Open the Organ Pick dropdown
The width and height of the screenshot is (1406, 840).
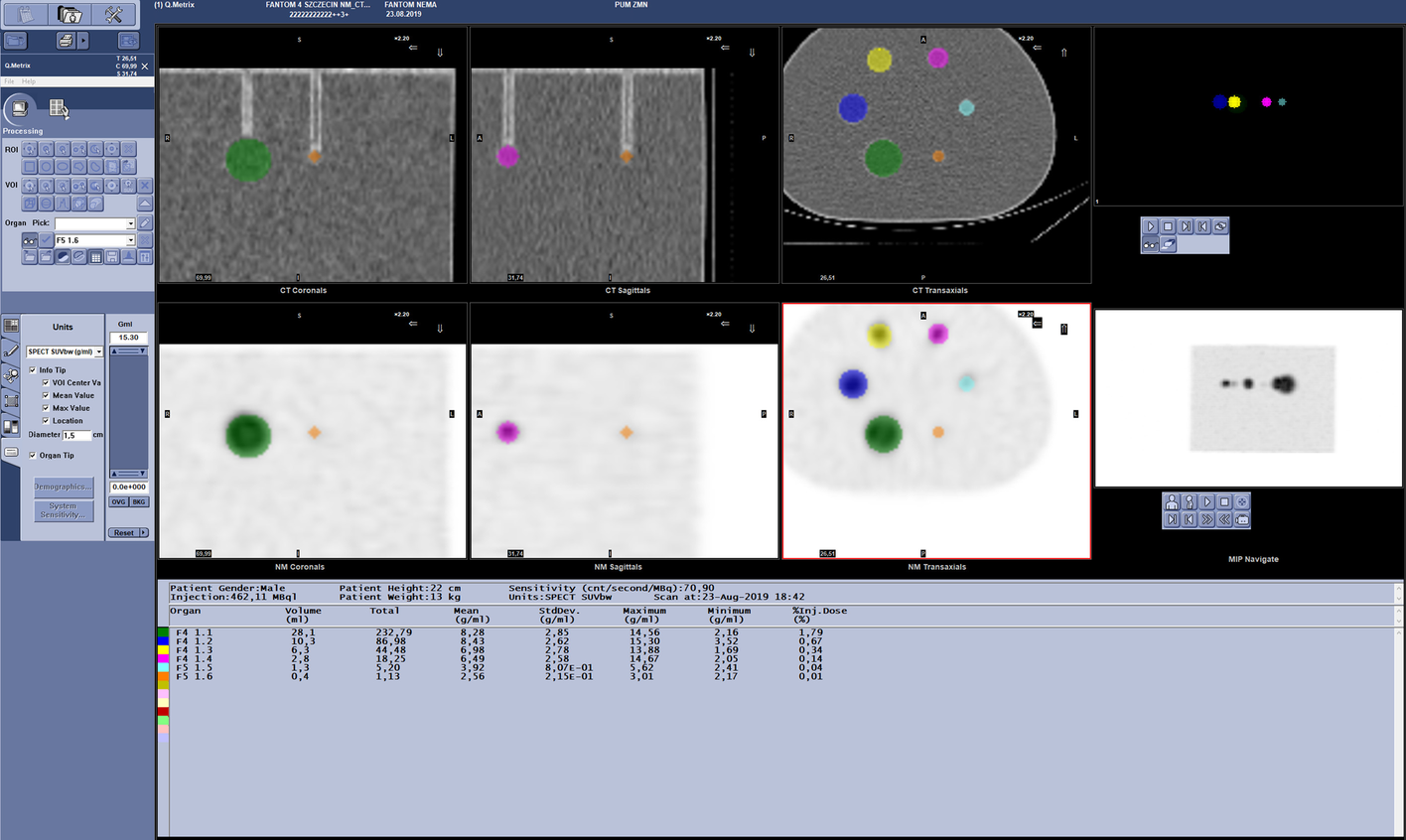[130, 223]
